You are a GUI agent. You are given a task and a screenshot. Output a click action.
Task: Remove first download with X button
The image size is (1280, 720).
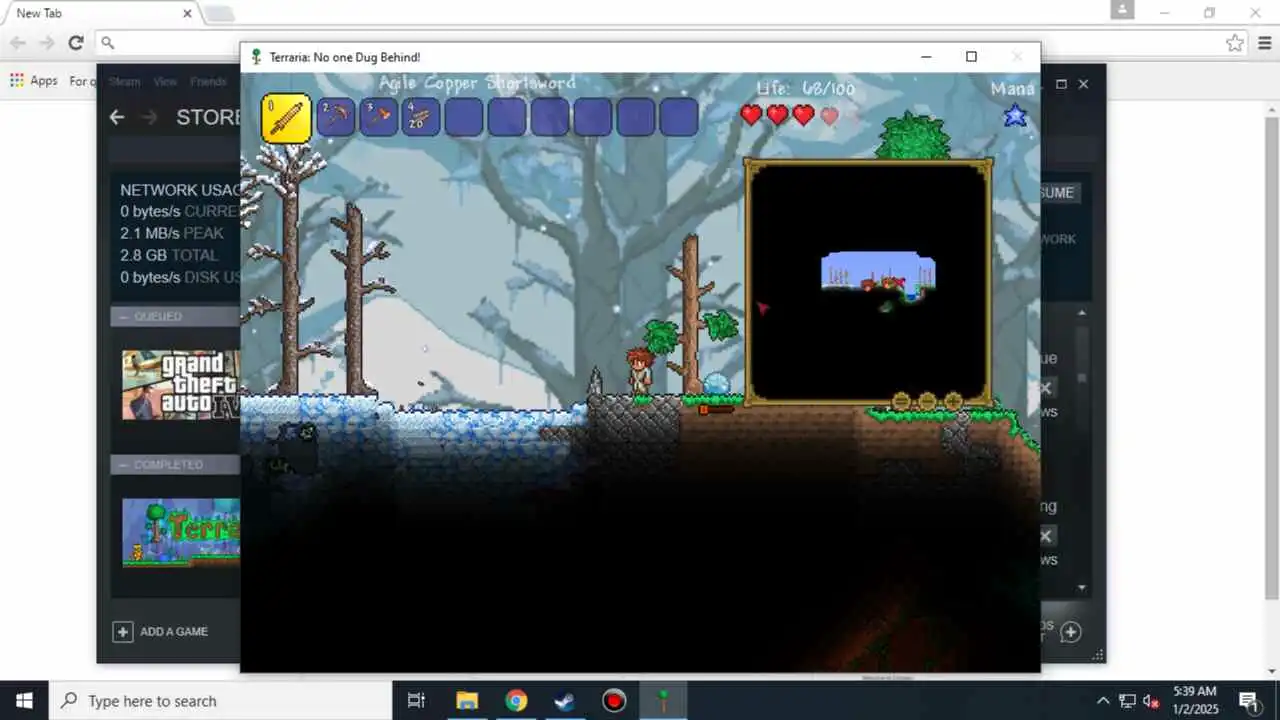pyautogui.click(x=1045, y=388)
